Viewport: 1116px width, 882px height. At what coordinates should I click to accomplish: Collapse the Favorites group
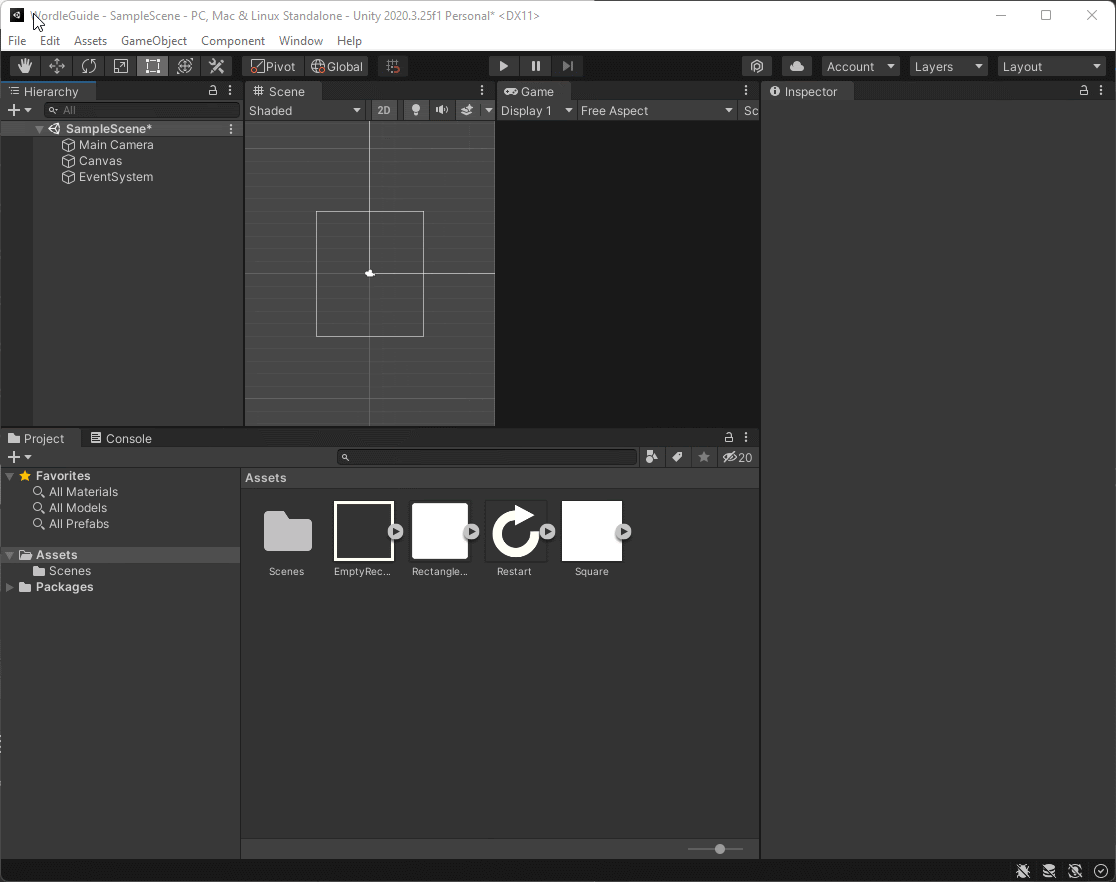click(10, 476)
